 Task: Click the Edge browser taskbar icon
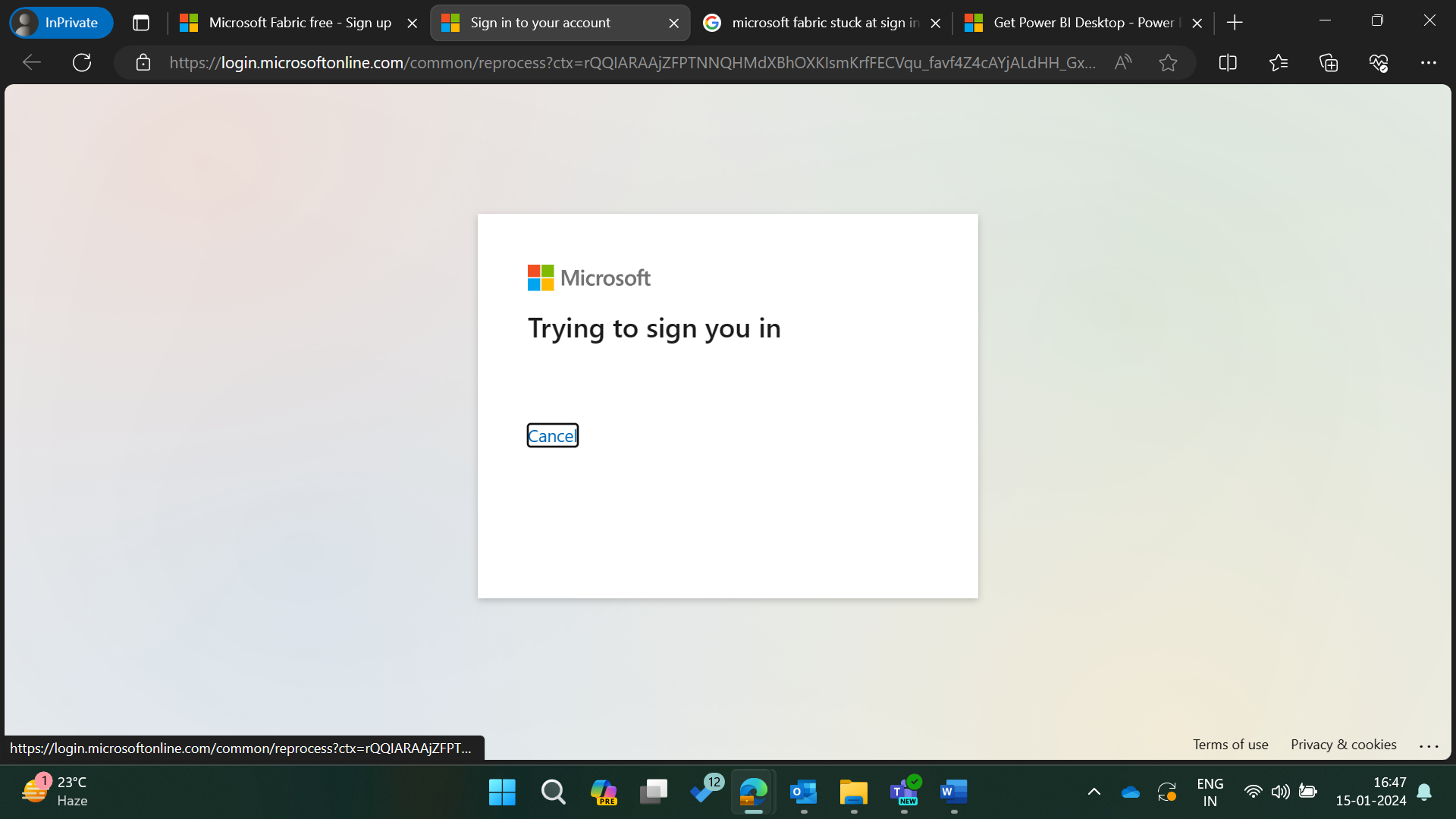pyautogui.click(x=754, y=792)
